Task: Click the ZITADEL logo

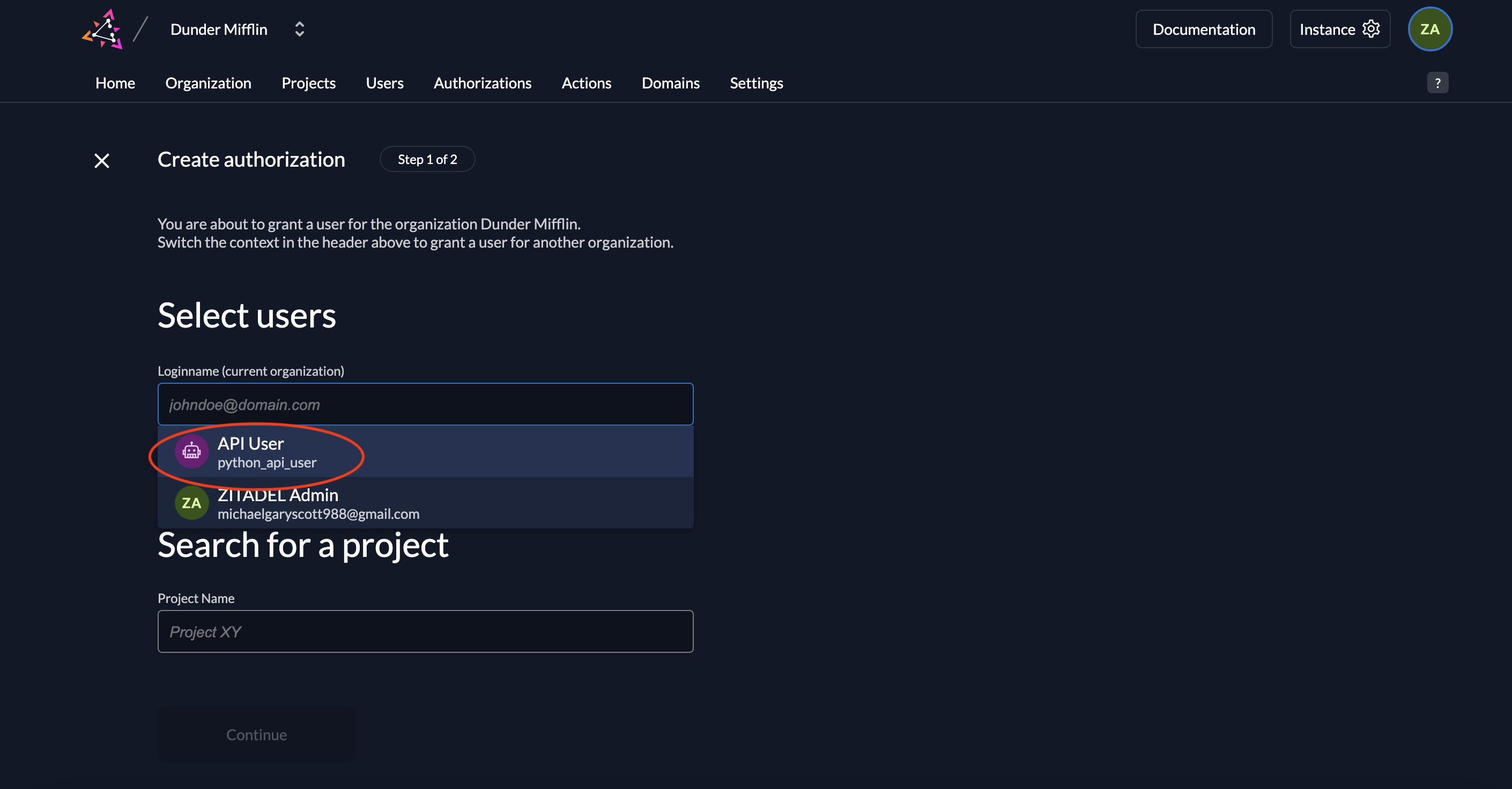Action: pos(103,29)
